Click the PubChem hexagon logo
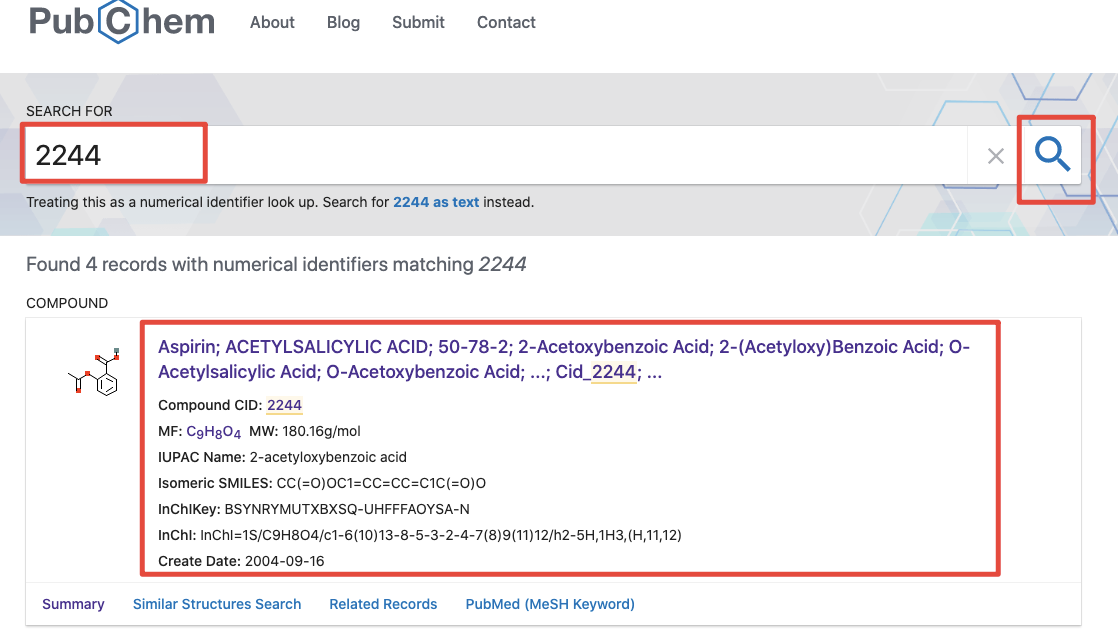 (x=120, y=22)
